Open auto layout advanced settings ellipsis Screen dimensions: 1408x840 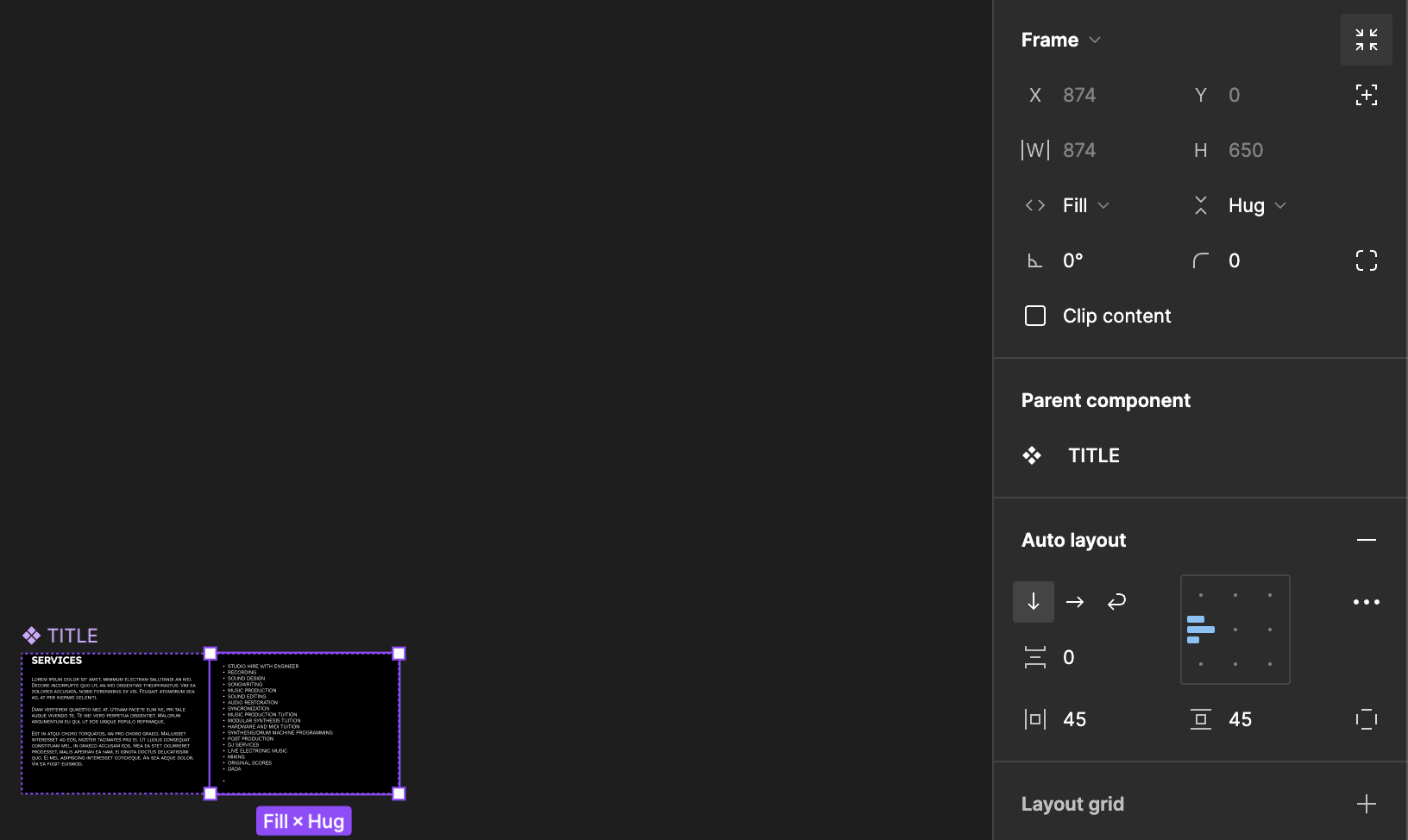coord(1366,602)
